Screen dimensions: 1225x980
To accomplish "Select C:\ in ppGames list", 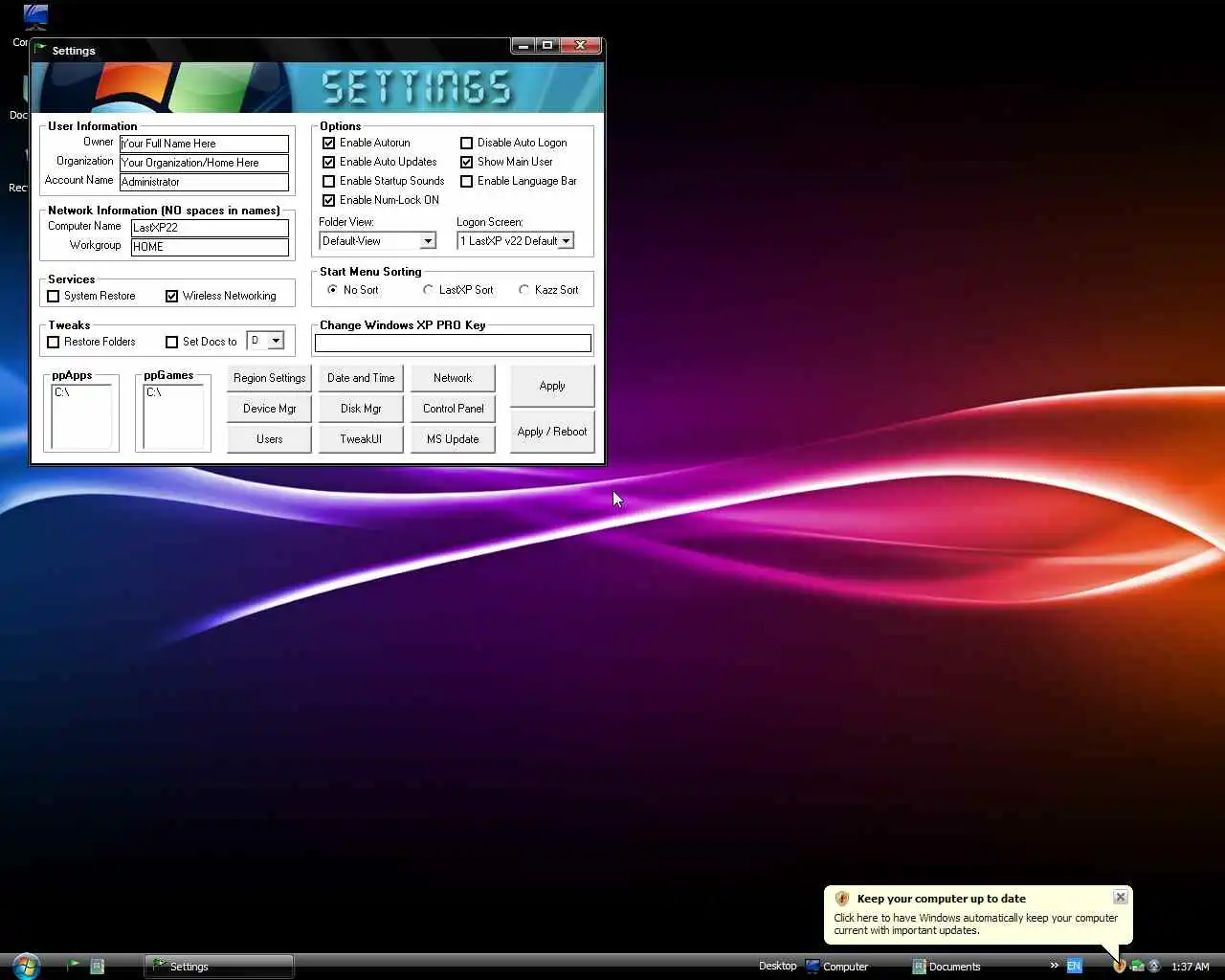I will [154, 392].
